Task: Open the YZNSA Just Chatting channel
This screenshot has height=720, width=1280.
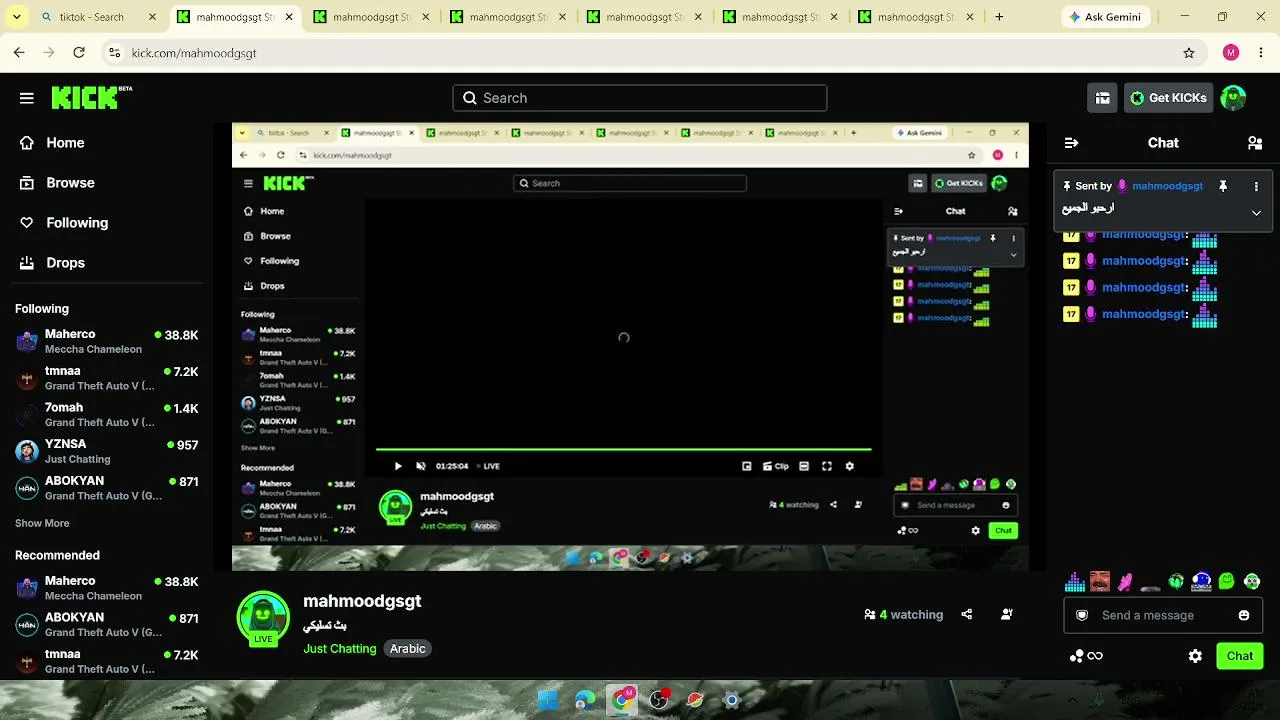Action: [x=107, y=451]
